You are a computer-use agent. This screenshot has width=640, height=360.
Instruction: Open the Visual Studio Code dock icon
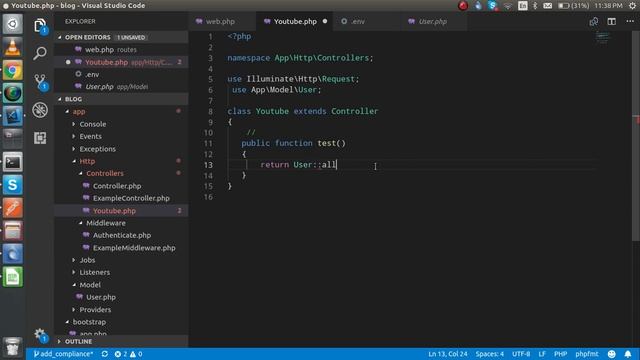tap(13, 116)
